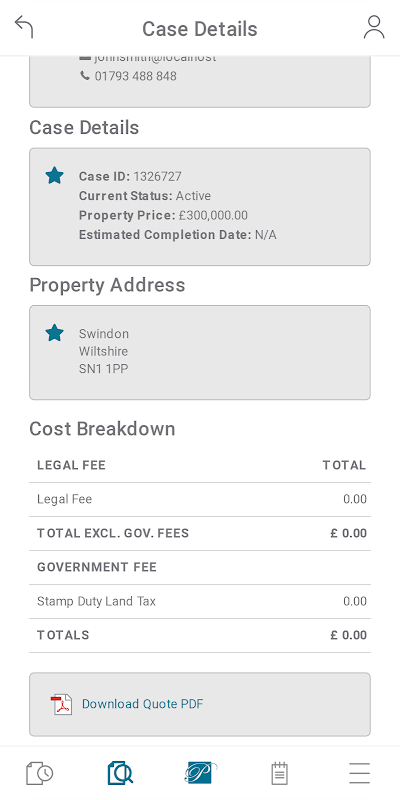Image resolution: width=400 pixels, height=800 pixels.
Task: Click the star icon beside Swindon address
Action: point(55,333)
